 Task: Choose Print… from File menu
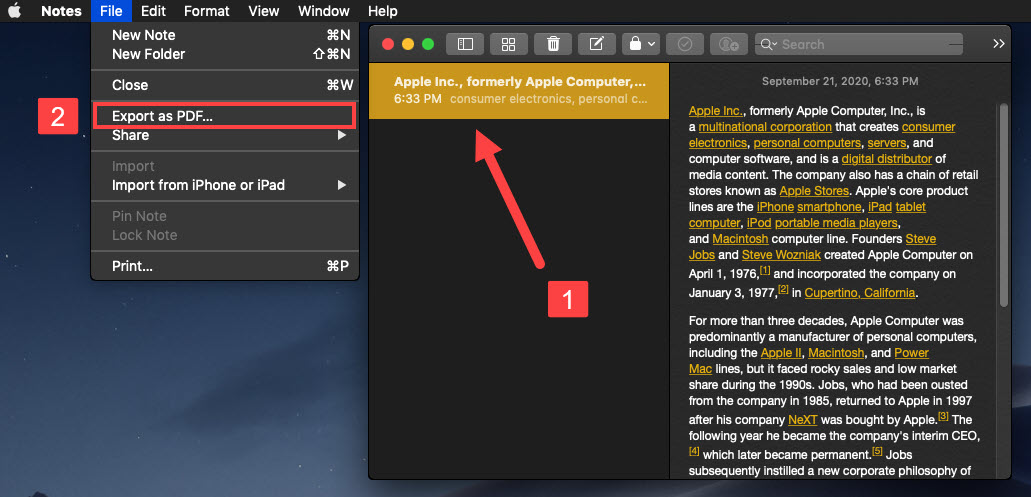[x=226, y=266]
